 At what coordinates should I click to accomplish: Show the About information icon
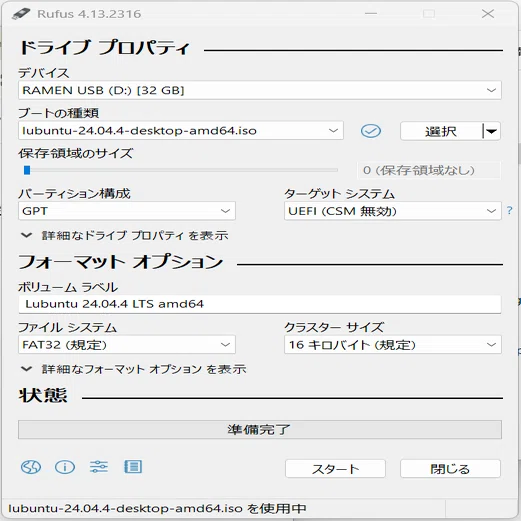click(65, 467)
